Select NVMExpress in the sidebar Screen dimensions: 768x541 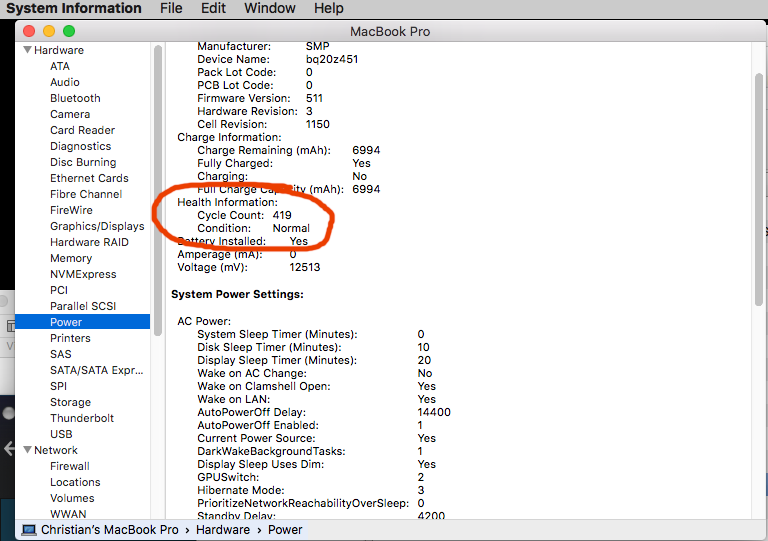(x=83, y=274)
